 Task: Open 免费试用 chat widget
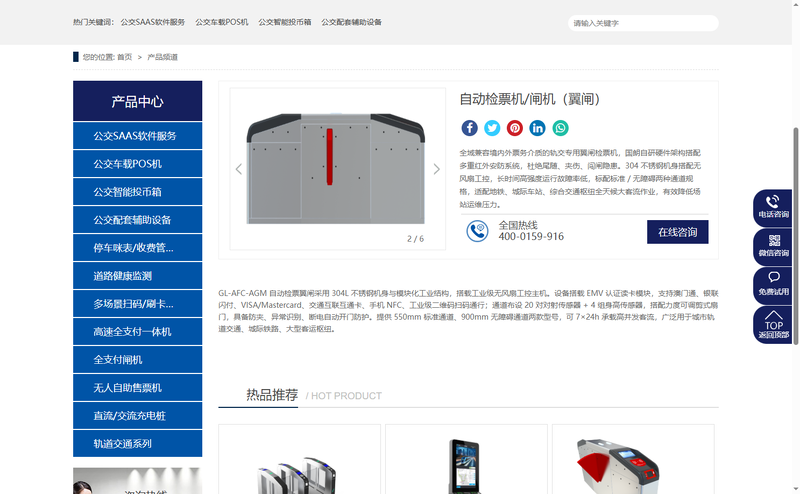tap(773, 285)
